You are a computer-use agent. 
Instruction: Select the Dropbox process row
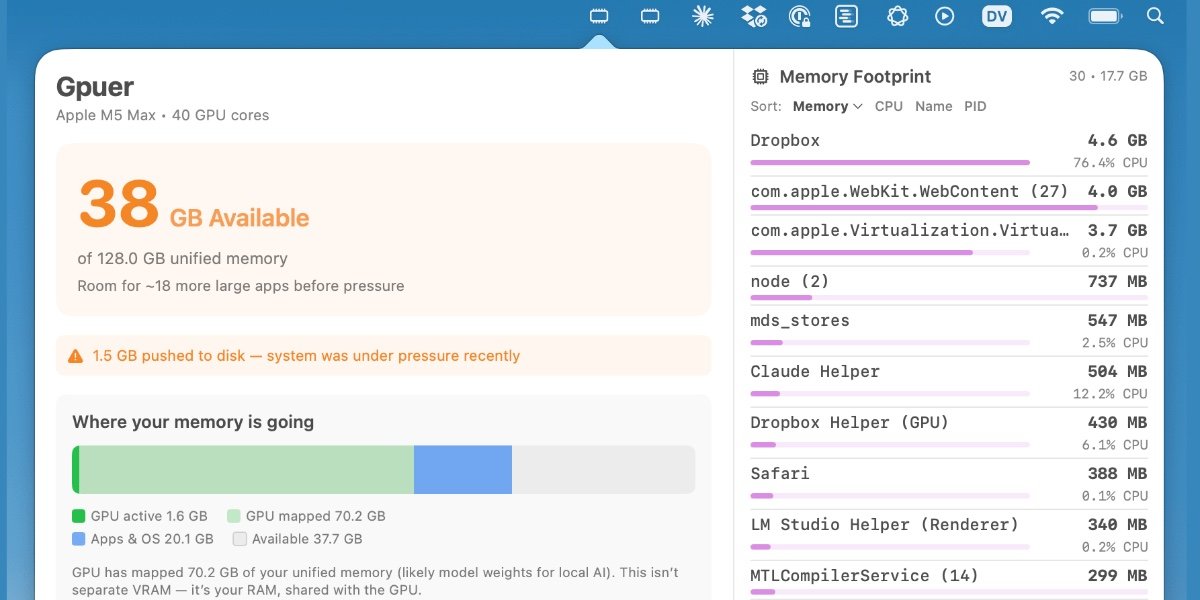pos(948,149)
